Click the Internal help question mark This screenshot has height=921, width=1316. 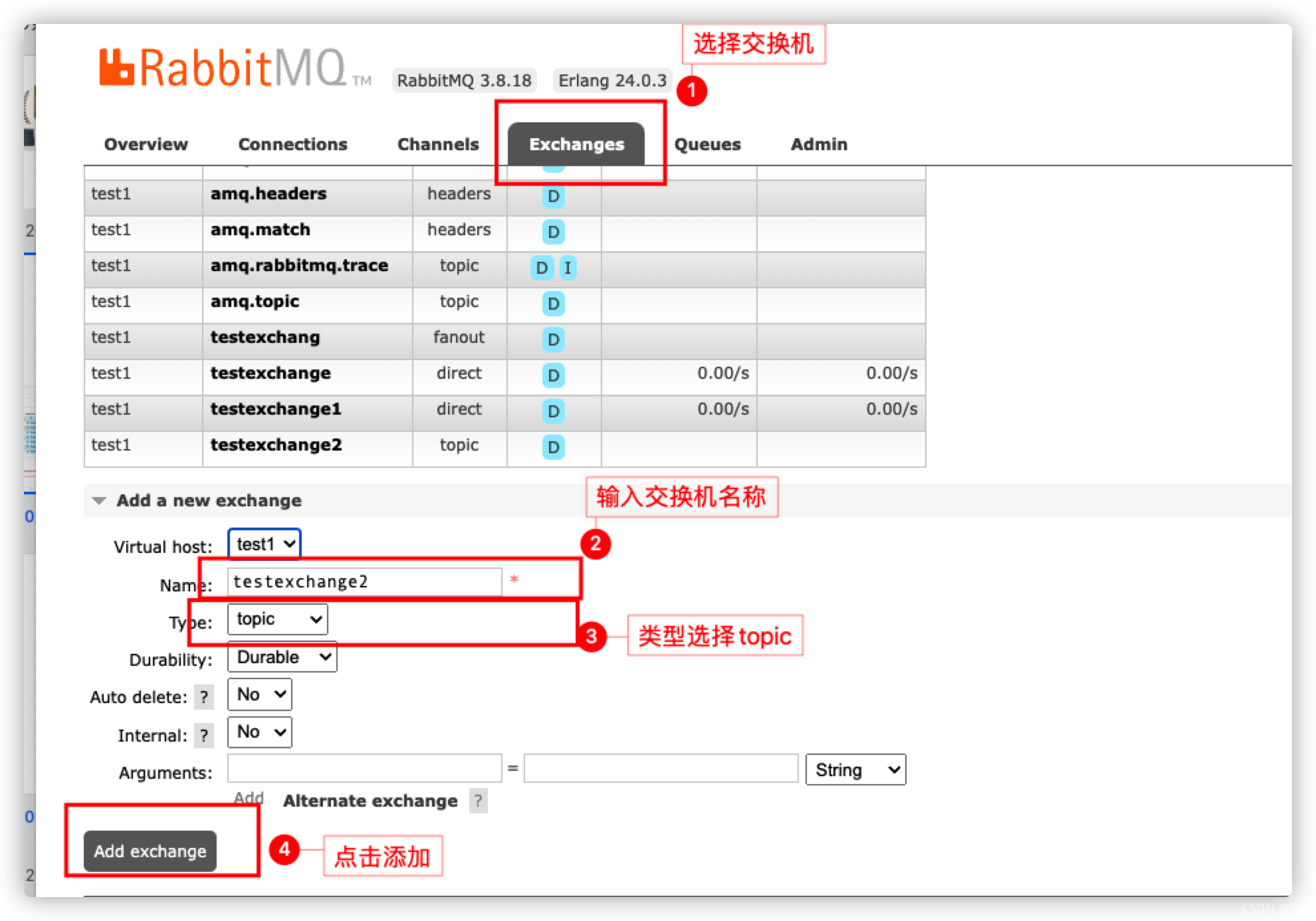coord(204,736)
